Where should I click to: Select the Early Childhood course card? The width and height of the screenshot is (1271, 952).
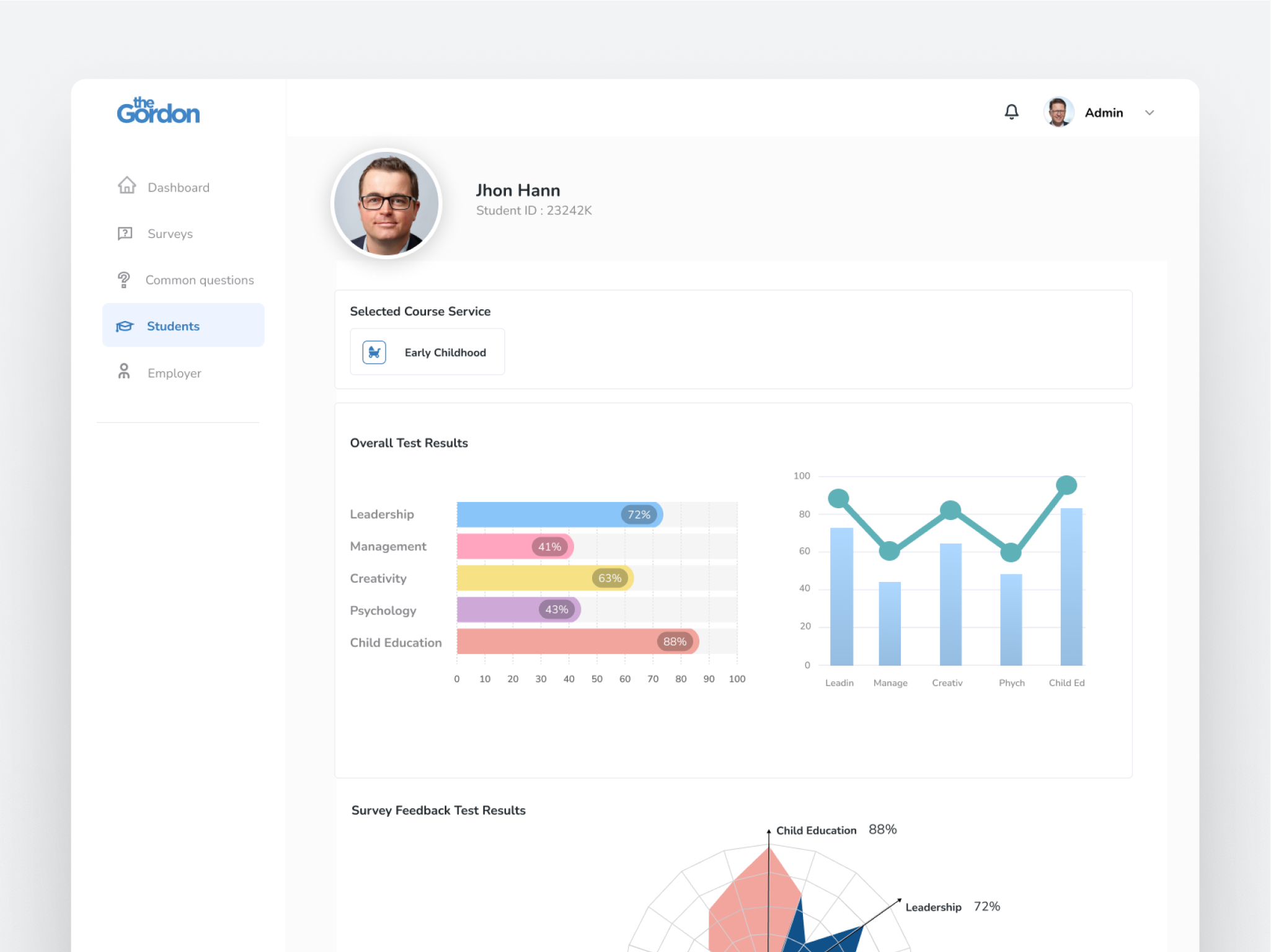427,351
